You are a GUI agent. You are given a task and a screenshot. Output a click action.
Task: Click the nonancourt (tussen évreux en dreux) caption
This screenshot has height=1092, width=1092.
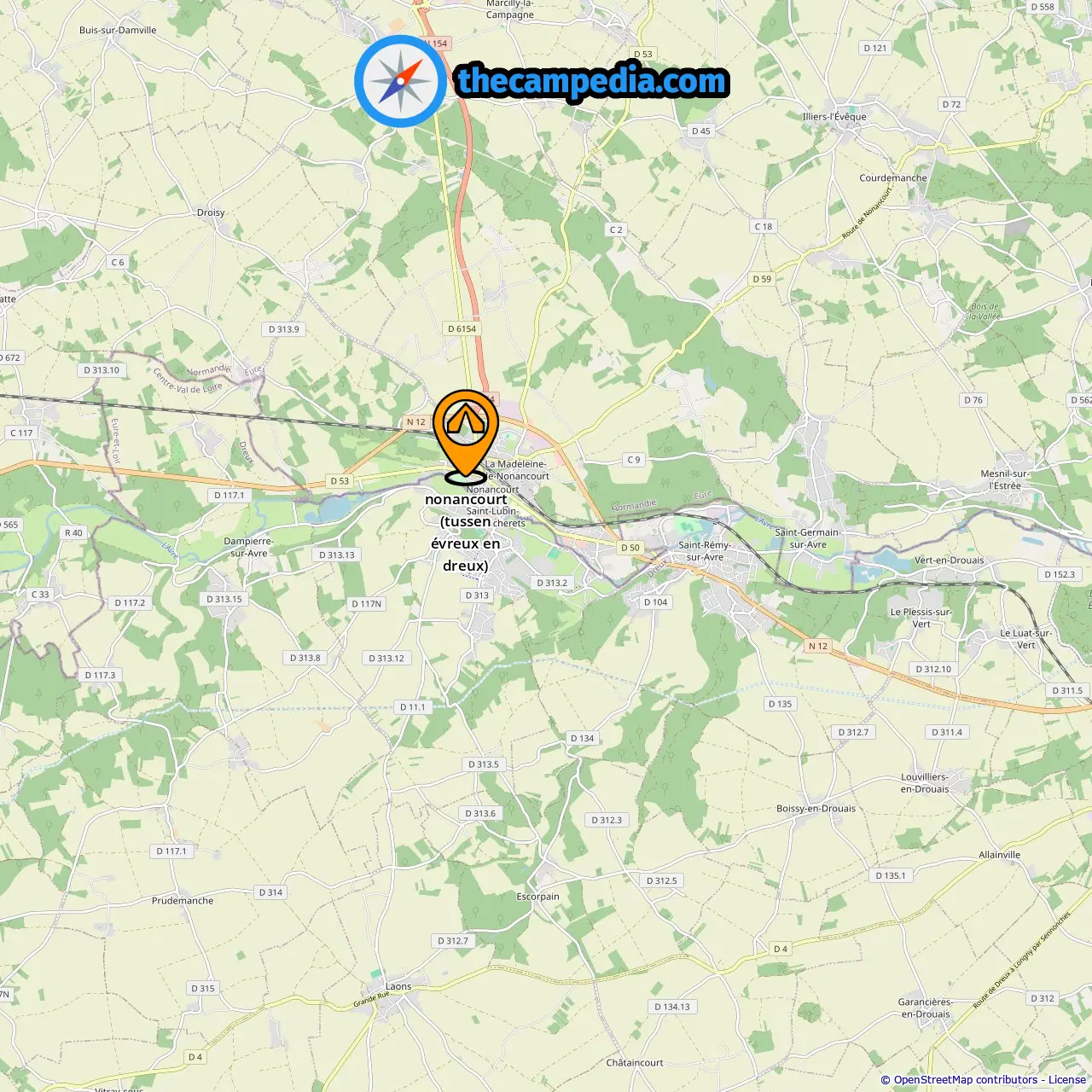click(x=466, y=532)
